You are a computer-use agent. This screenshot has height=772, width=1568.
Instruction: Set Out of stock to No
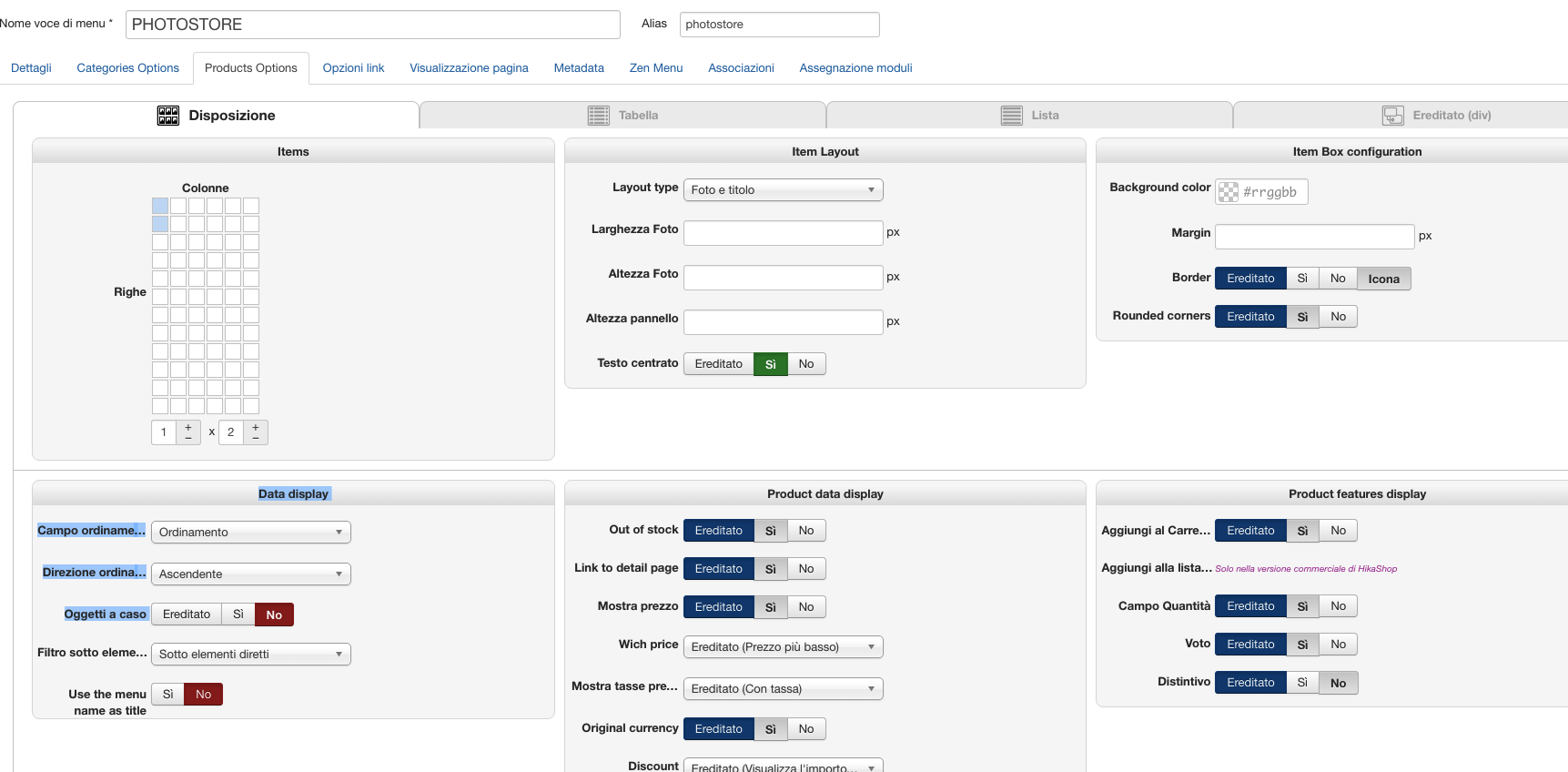click(806, 531)
